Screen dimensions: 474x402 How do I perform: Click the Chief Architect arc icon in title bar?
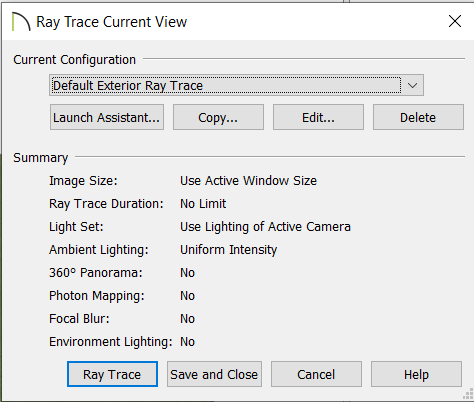[x=21, y=22]
